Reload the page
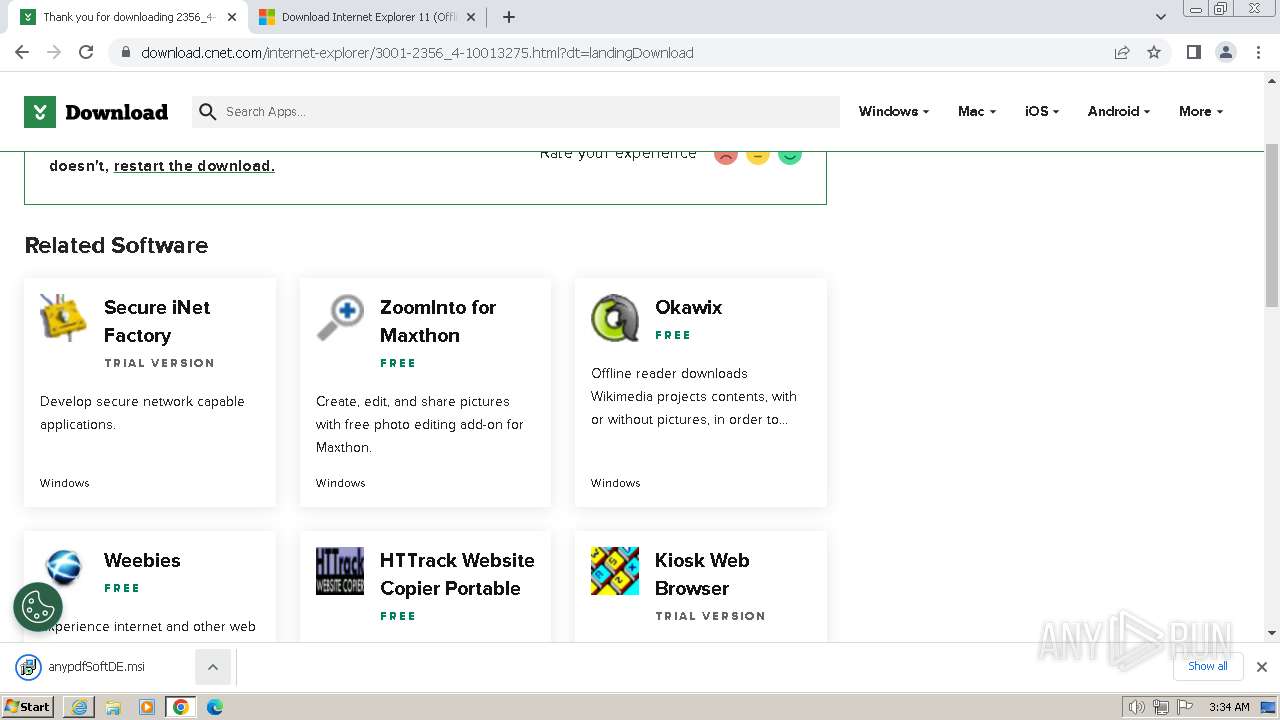The height and width of the screenshot is (720, 1280). [86, 52]
